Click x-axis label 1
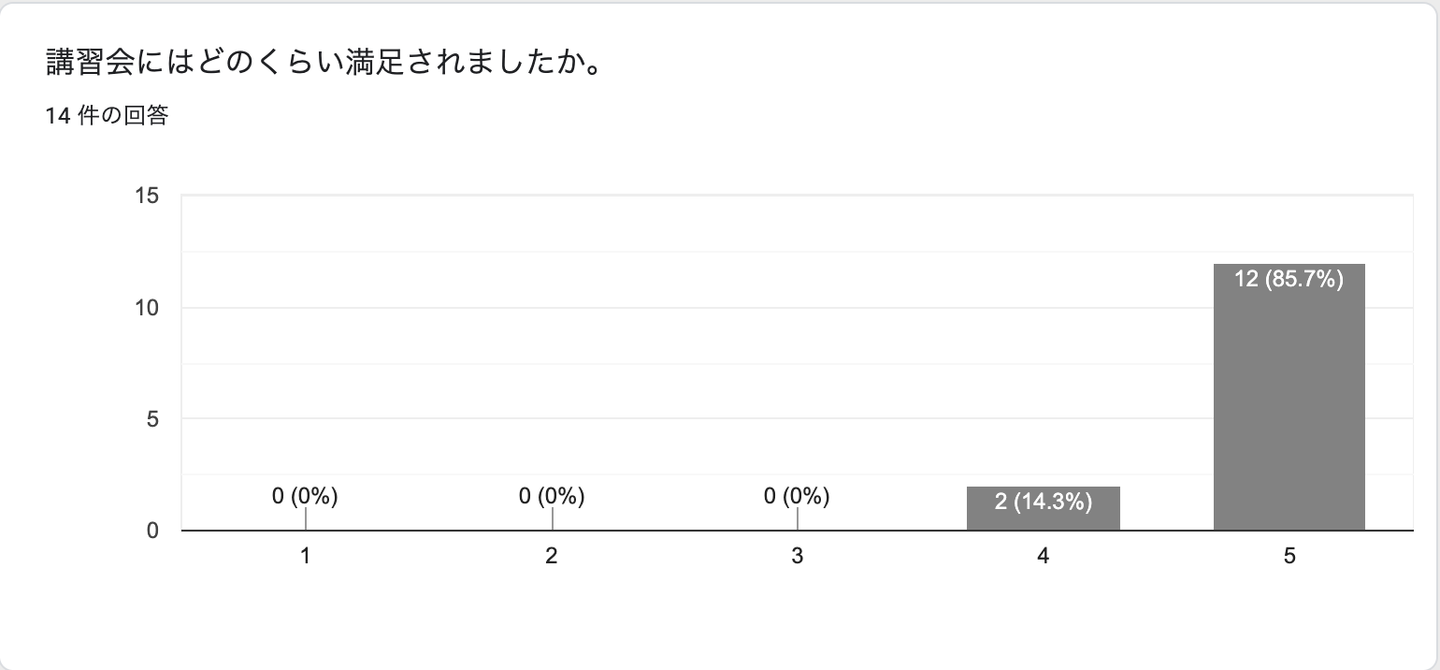 (305, 556)
